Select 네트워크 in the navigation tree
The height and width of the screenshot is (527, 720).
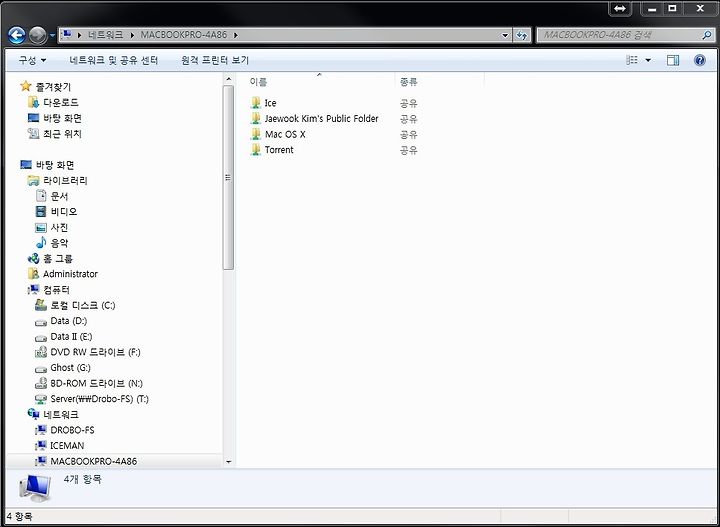click(61, 415)
